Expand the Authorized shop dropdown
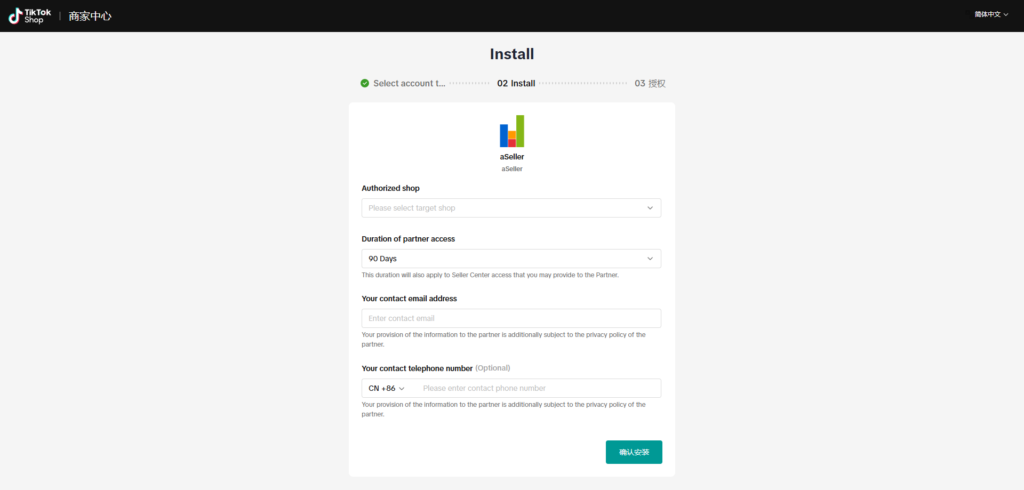 point(511,208)
